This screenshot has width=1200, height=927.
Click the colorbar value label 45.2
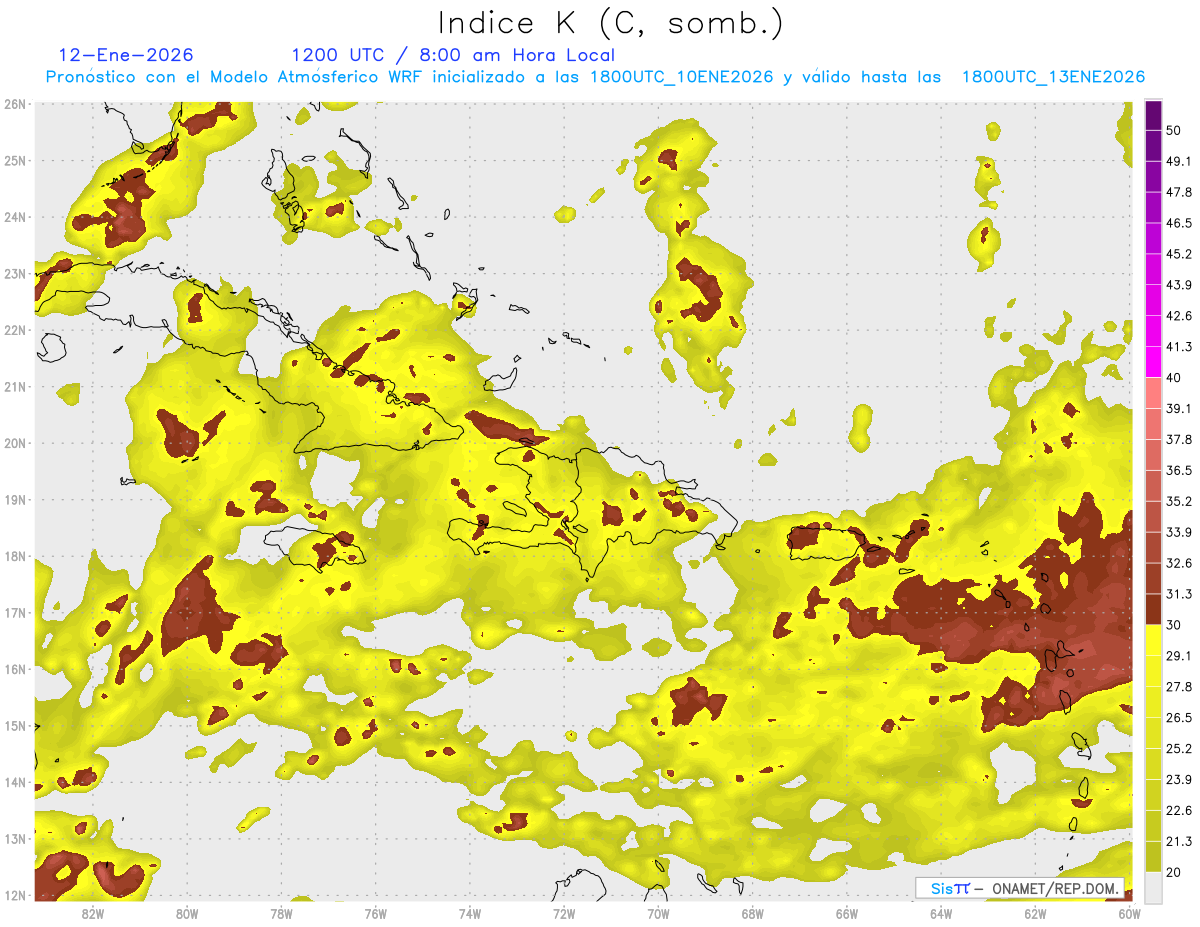(x=1179, y=253)
